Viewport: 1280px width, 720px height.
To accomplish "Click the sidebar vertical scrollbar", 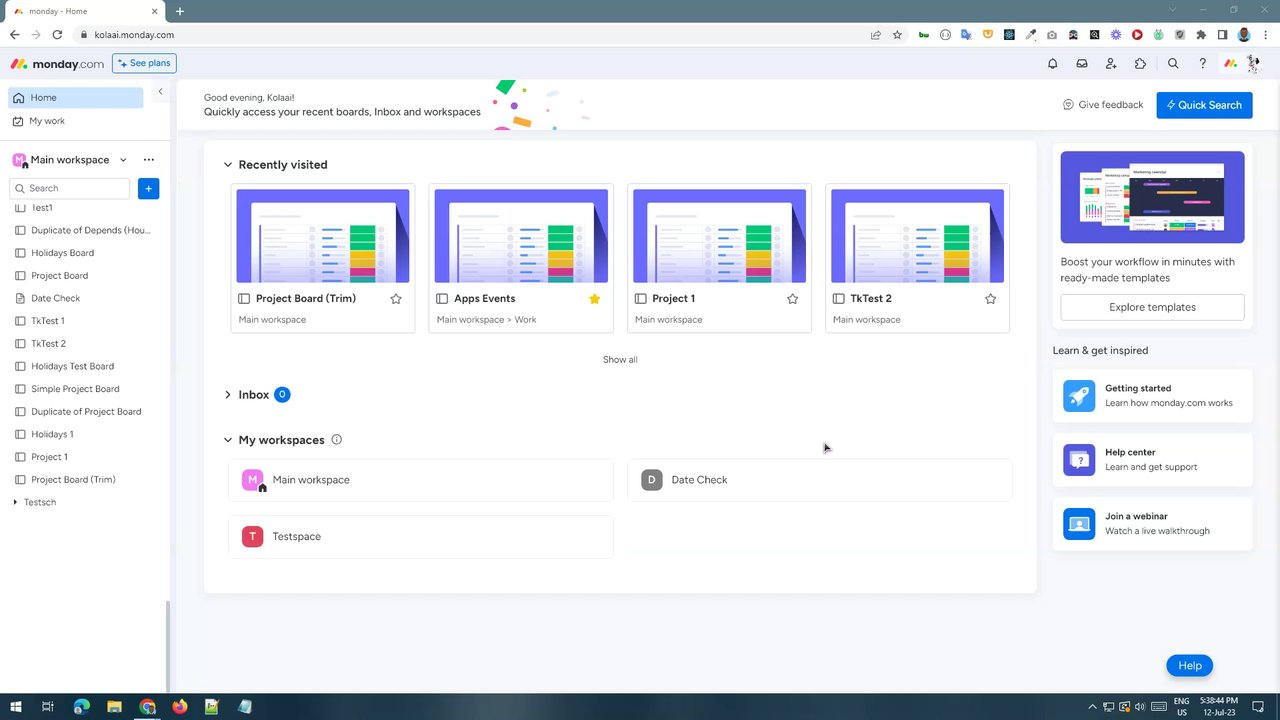I will 168,645.
